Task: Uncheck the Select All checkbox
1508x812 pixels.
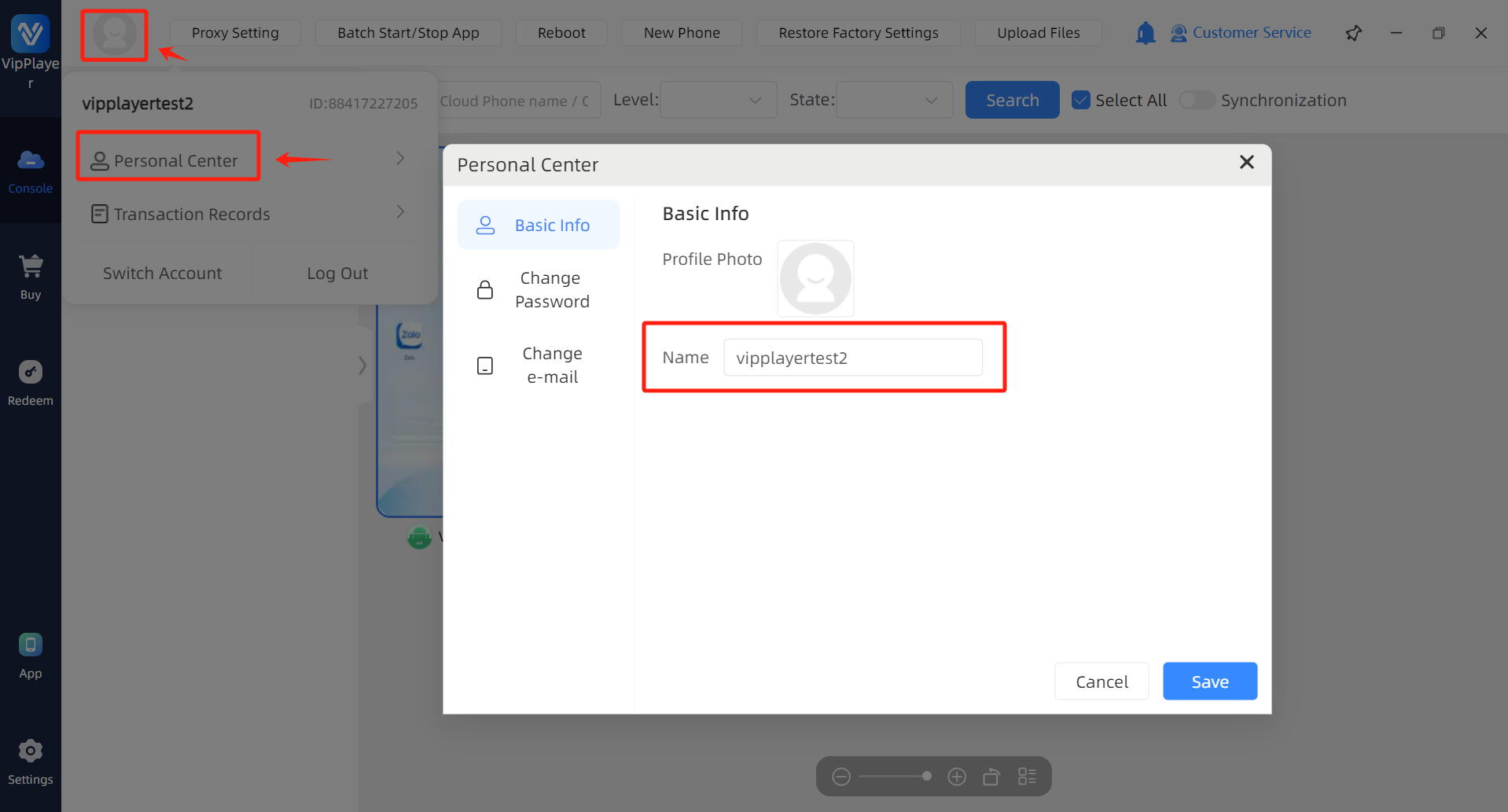Action: (x=1081, y=100)
